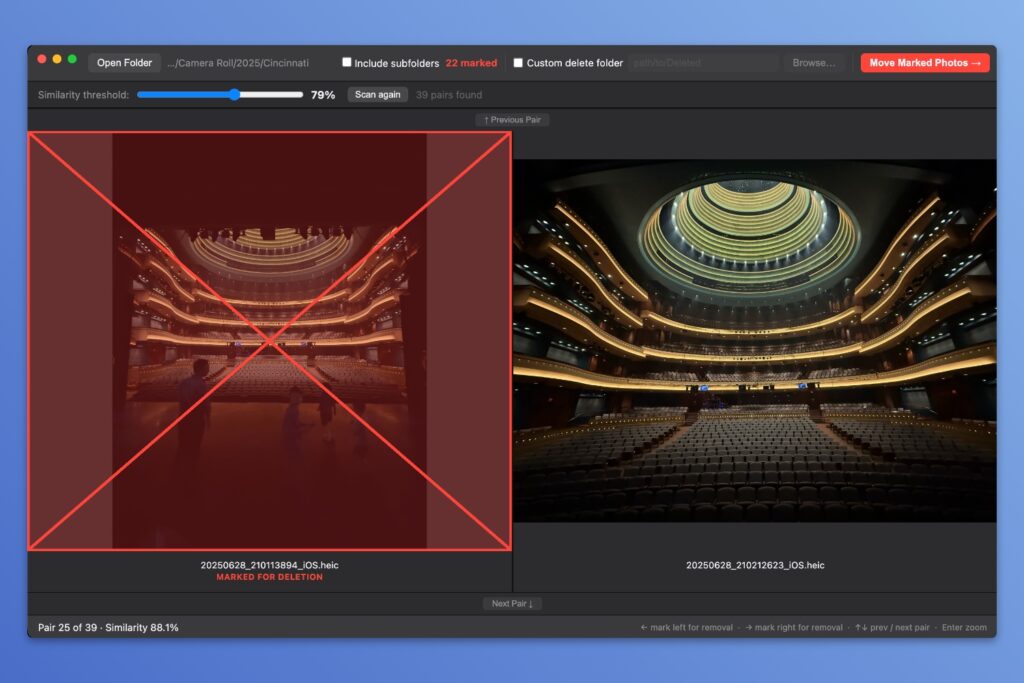Click the Camera Roll/2025/Cincinnati folder path
Viewport: 1024px width, 683px height.
(238, 63)
